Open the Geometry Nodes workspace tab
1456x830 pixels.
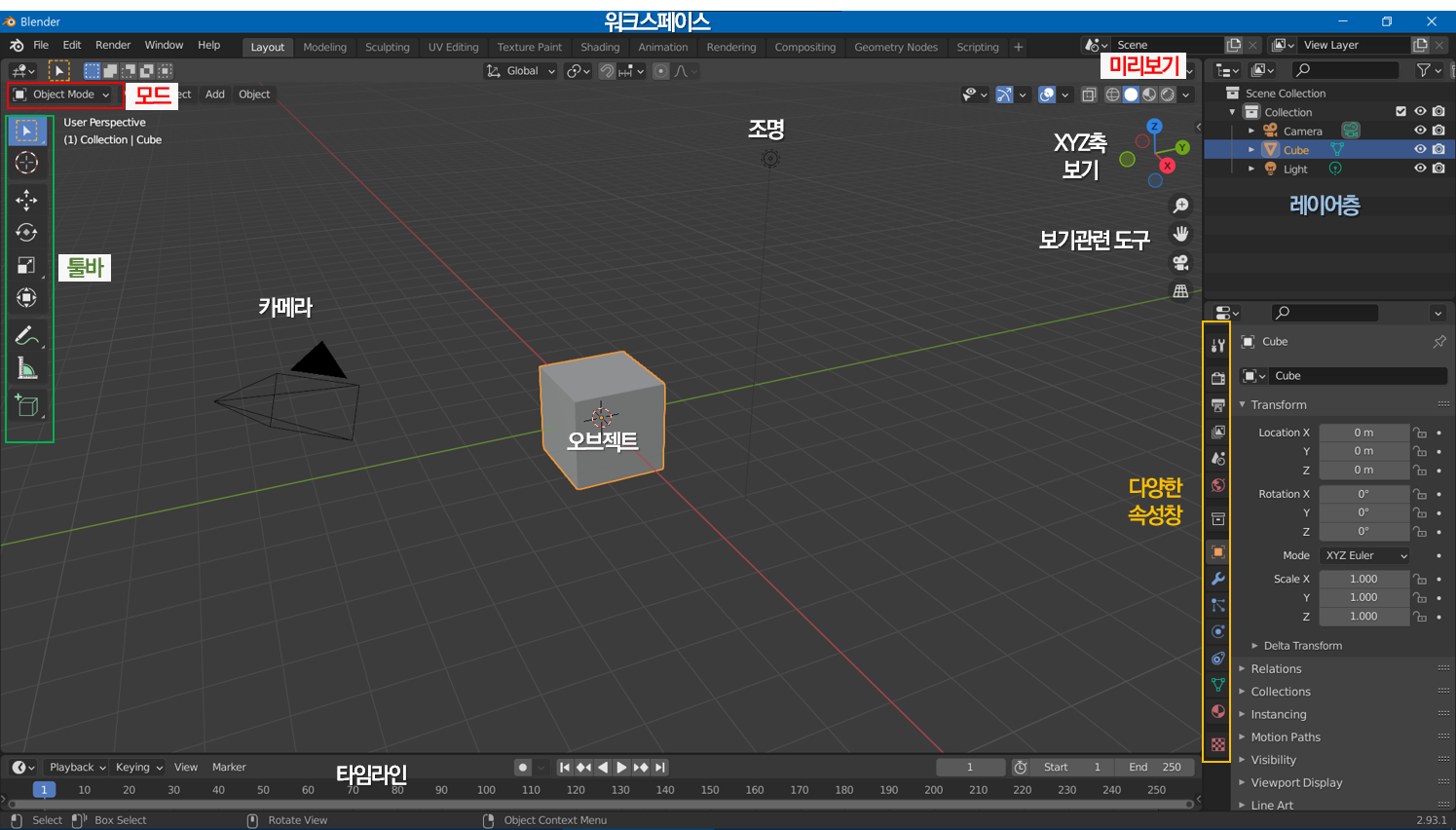click(x=896, y=47)
